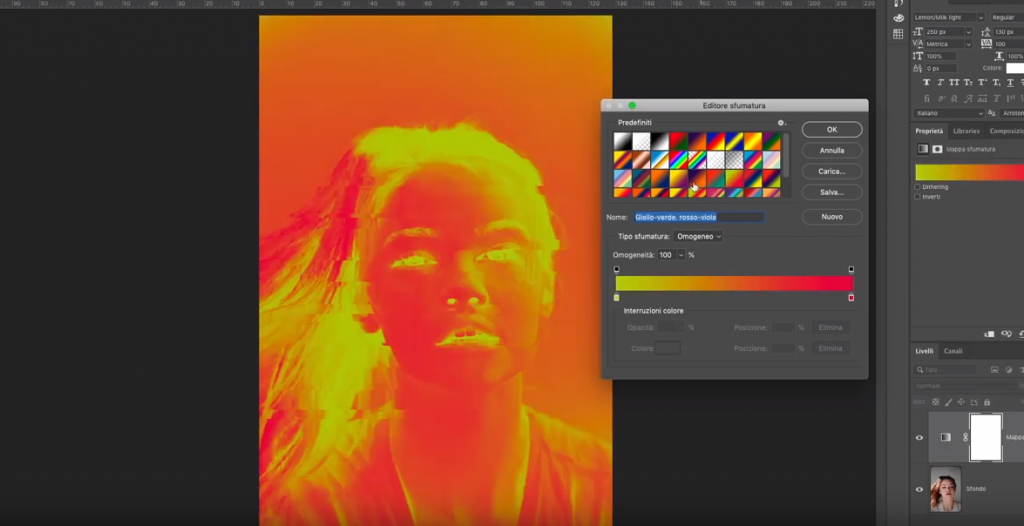The height and width of the screenshot is (526, 1024).
Task: Select the faux bold text style icon
Action: (x=926, y=82)
